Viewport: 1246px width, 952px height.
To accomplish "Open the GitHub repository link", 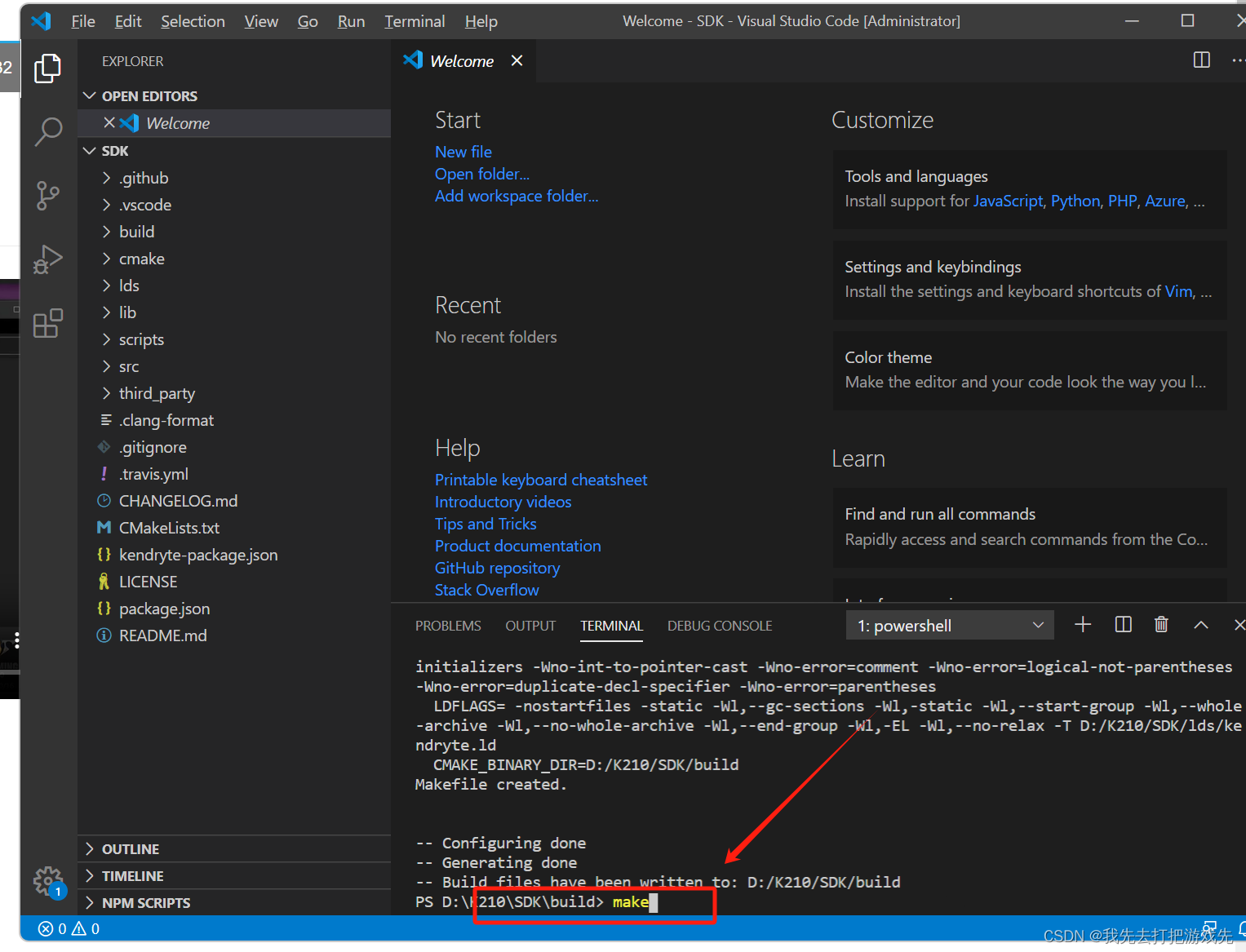I will 498,568.
